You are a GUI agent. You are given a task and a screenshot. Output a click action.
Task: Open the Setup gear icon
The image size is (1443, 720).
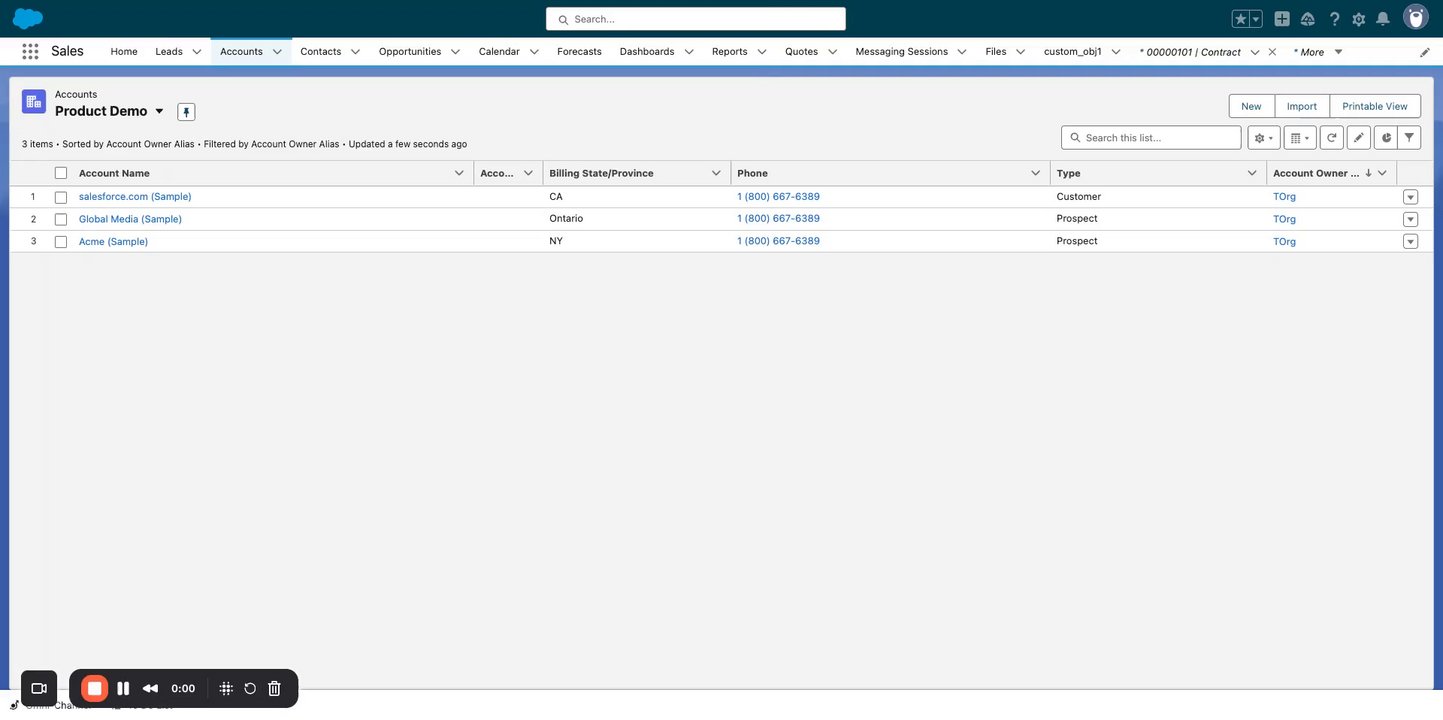[1358, 19]
